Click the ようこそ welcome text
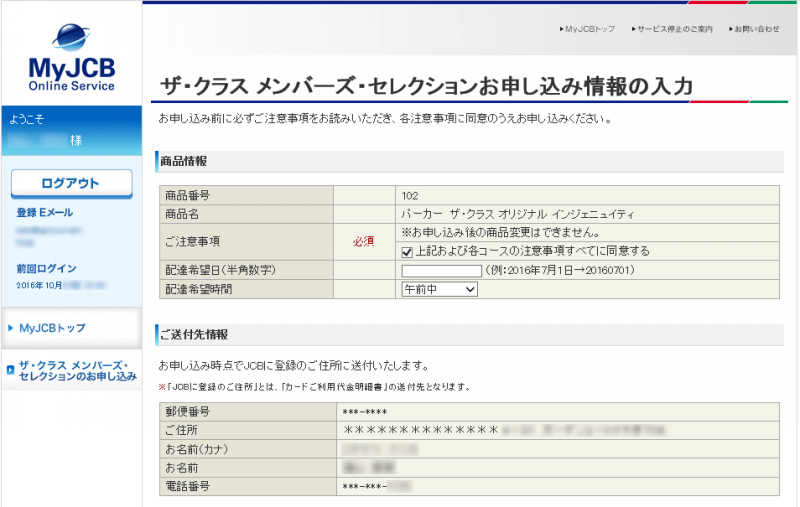The image size is (800, 507). click(27, 119)
